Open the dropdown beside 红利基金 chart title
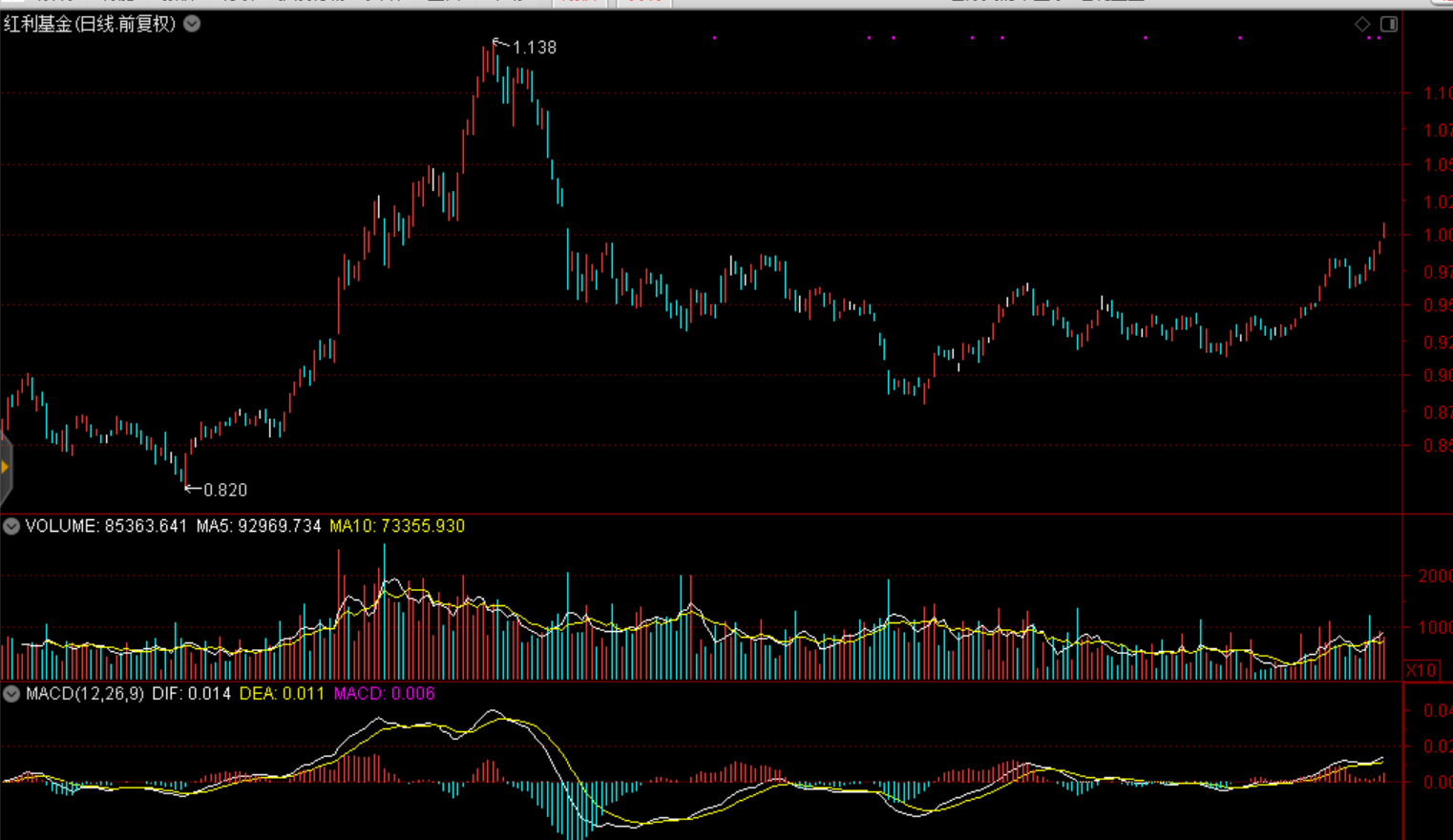The height and width of the screenshot is (840, 1453). (x=192, y=24)
